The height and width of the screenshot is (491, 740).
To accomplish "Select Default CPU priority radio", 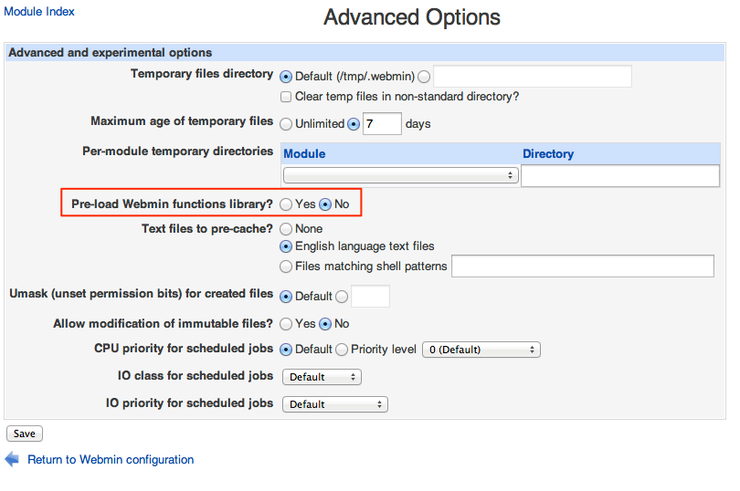I will click(x=286, y=349).
